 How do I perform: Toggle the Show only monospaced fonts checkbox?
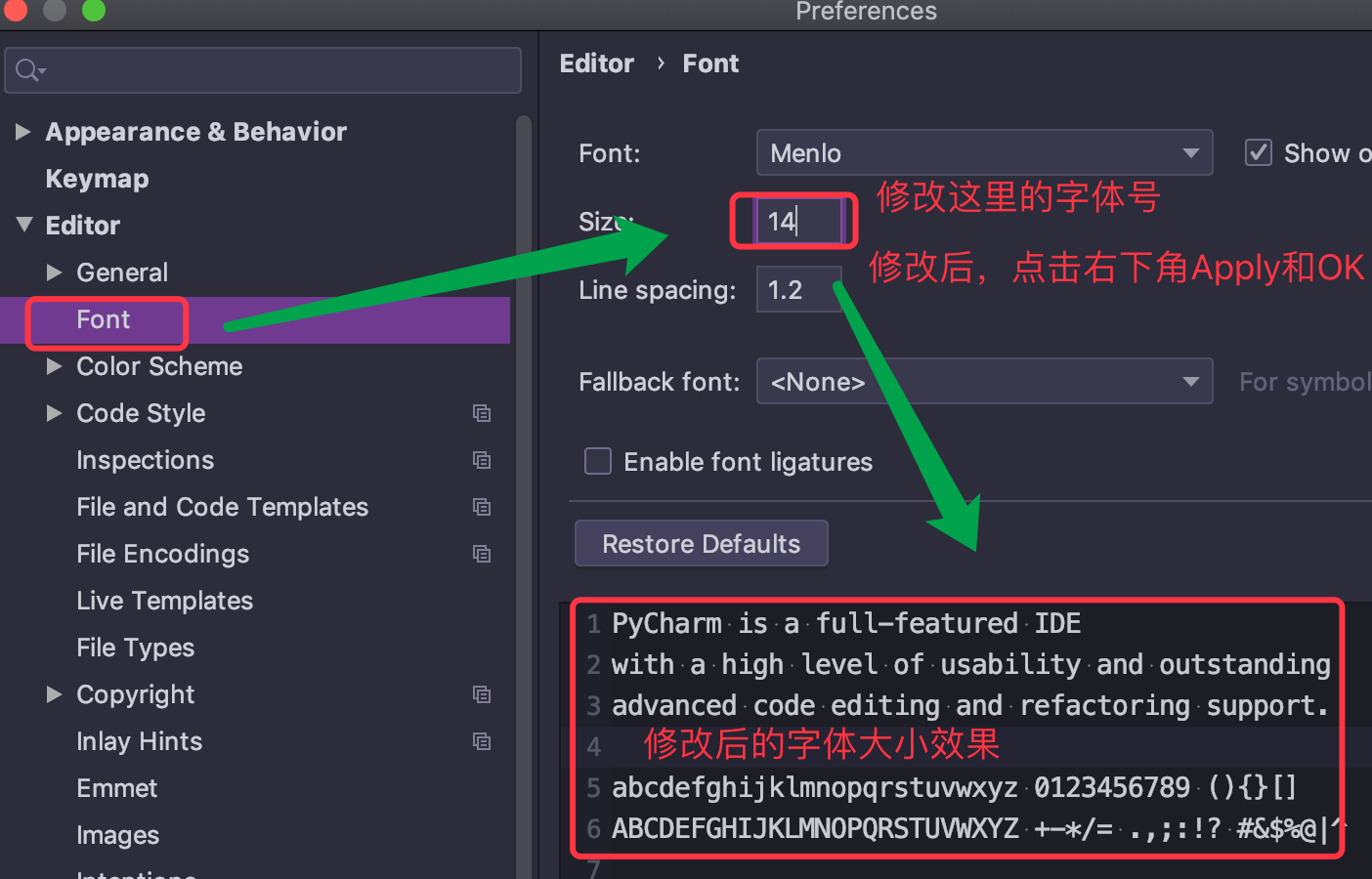point(1259,153)
